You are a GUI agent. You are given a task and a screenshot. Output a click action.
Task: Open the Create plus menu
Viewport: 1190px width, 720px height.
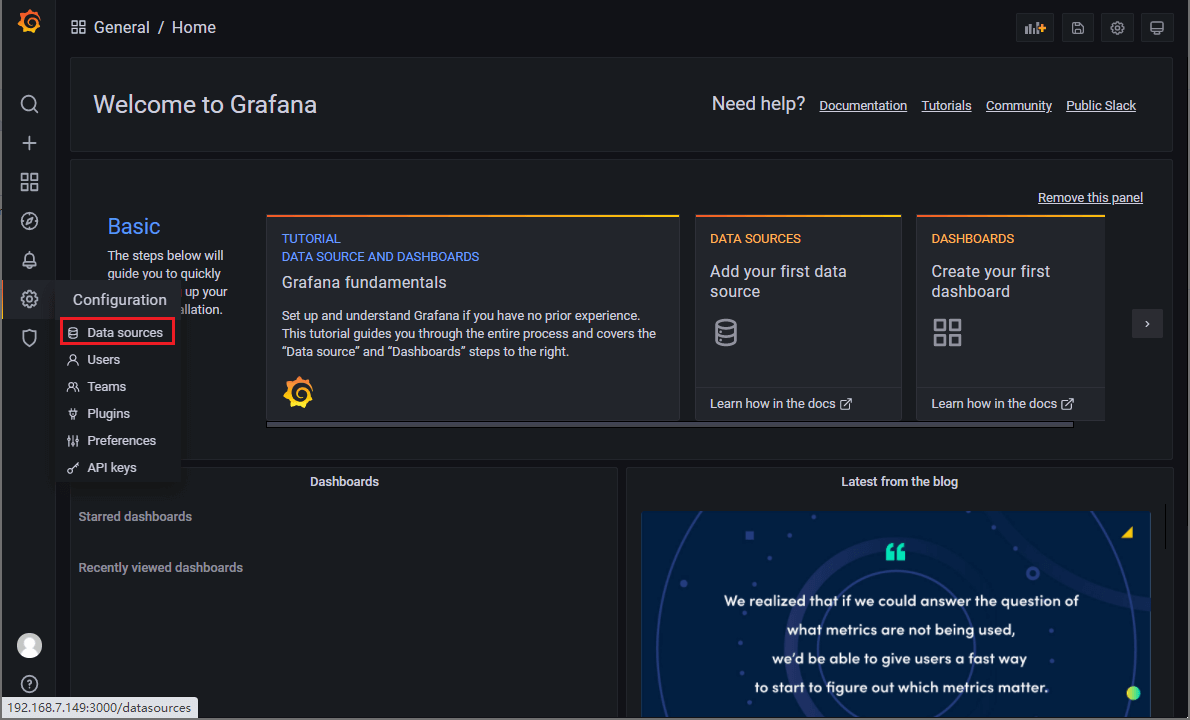point(29,143)
